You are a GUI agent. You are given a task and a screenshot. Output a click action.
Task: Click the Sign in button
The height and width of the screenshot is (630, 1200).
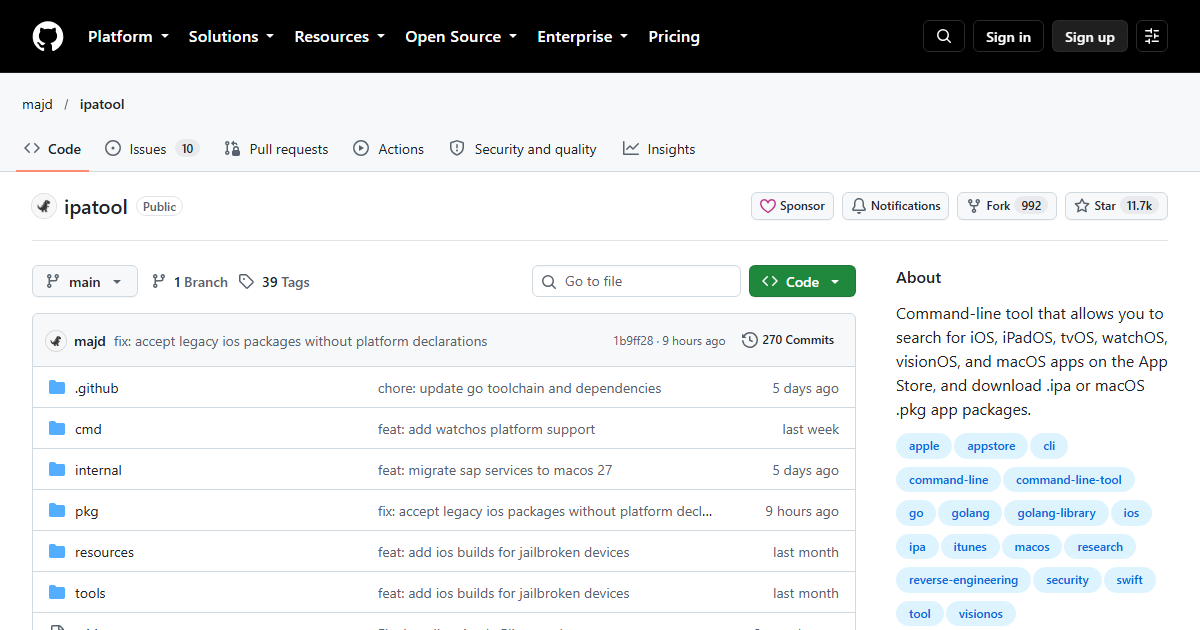coord(1008,37)
